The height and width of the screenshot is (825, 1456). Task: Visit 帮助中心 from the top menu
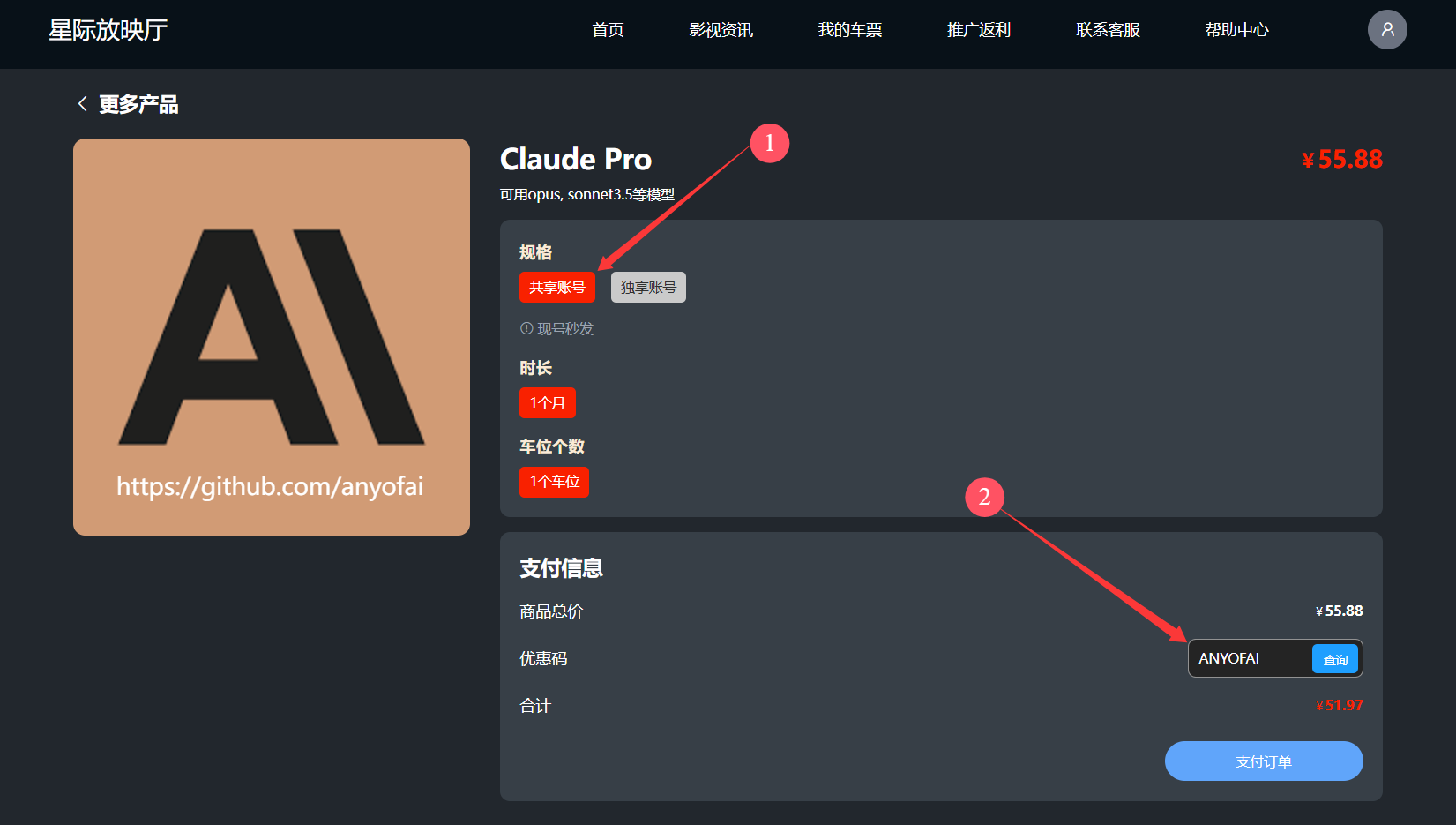point(1236,30)
